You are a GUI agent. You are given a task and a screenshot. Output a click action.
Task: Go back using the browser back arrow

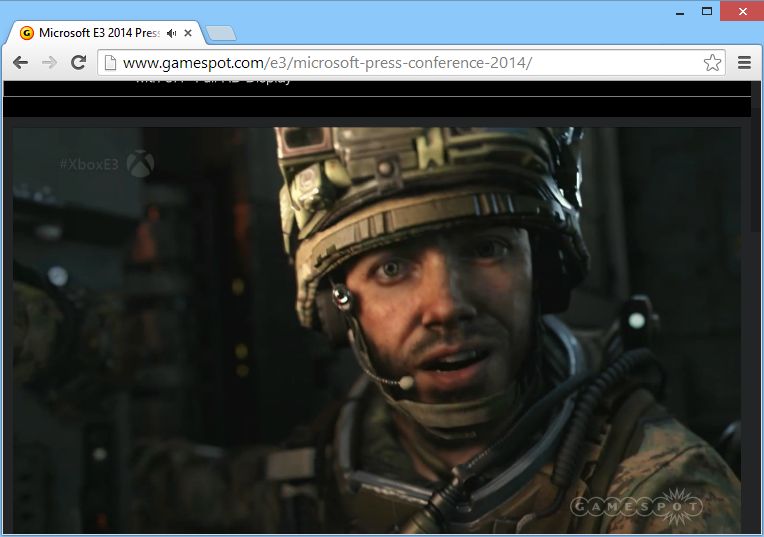click(20, 62)
